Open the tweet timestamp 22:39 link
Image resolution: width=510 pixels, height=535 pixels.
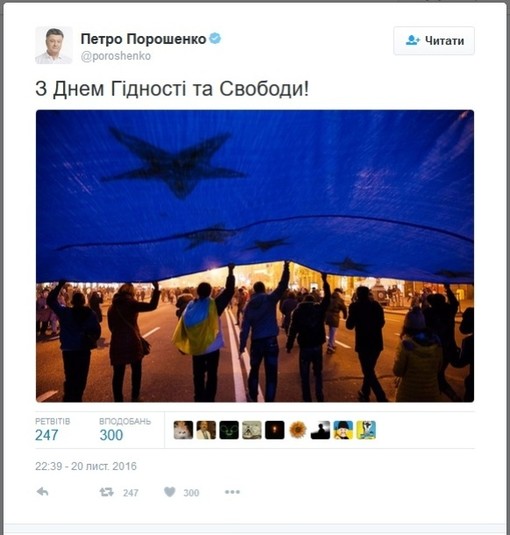tap(86, 466)
